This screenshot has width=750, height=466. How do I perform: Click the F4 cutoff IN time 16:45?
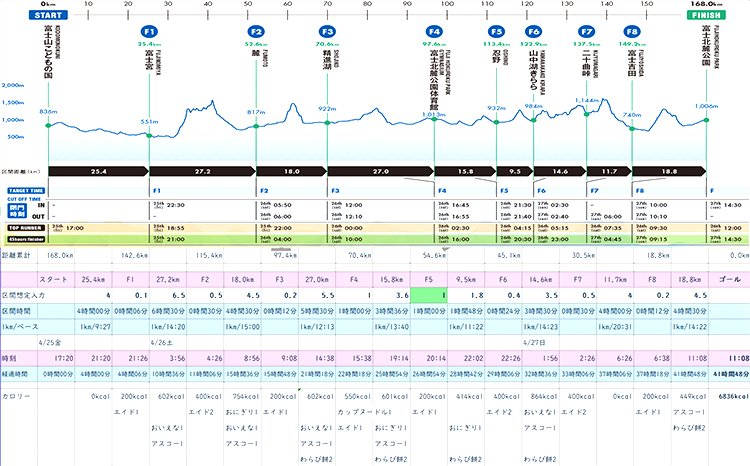460,205
